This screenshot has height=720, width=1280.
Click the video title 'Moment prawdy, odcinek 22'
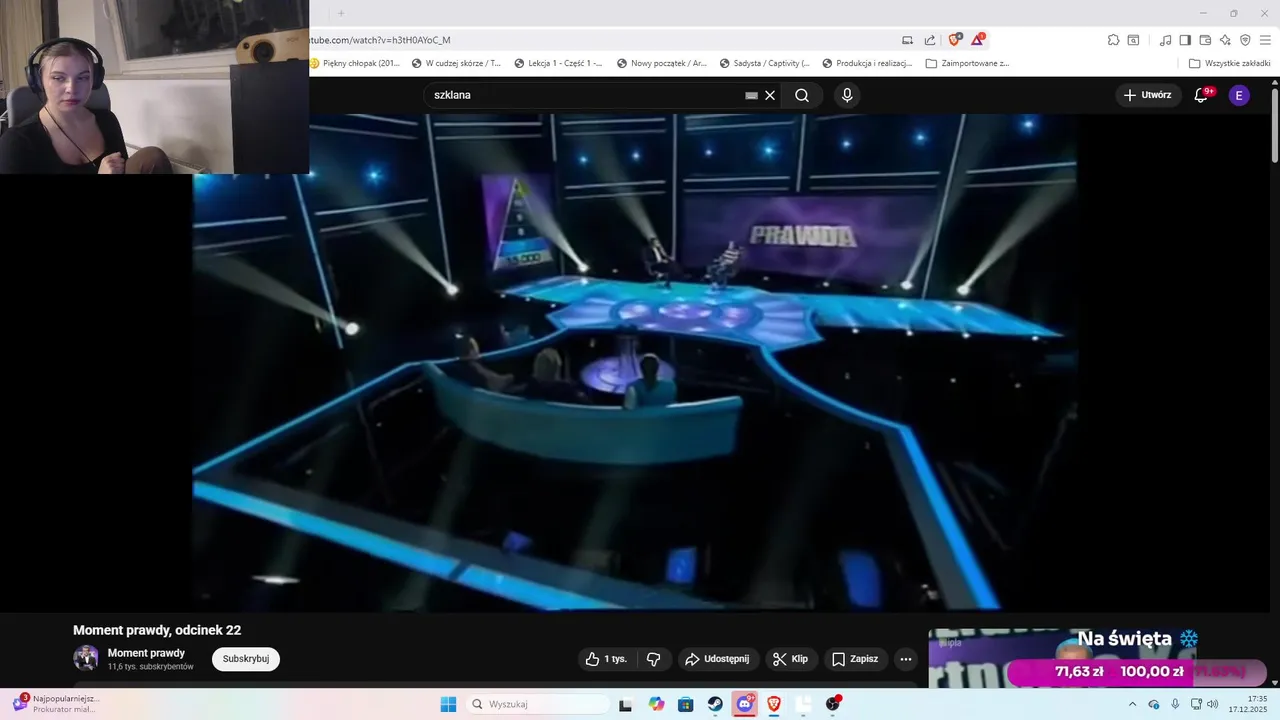[x=157, y=630]
